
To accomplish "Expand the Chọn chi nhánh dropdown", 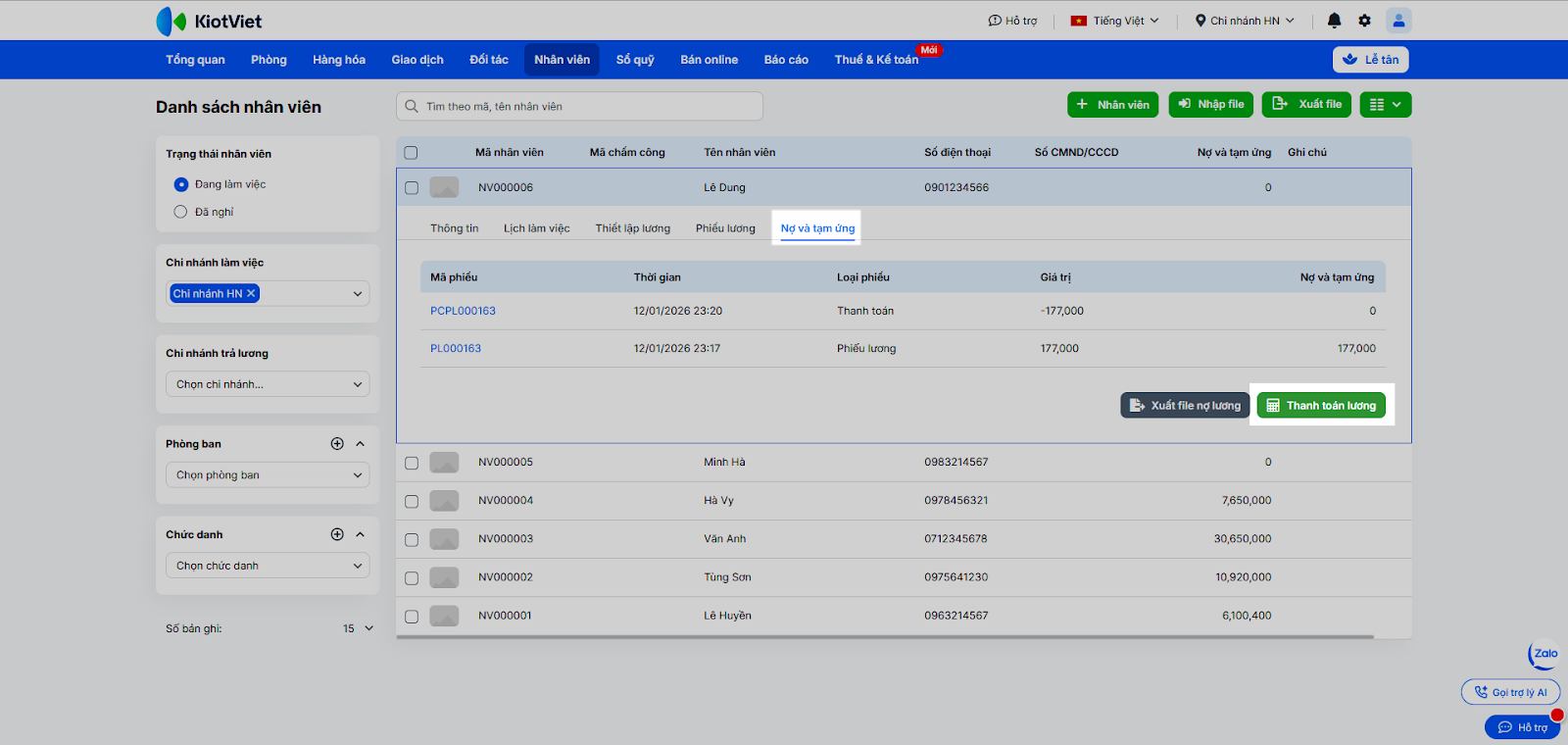I will (268, 384).
